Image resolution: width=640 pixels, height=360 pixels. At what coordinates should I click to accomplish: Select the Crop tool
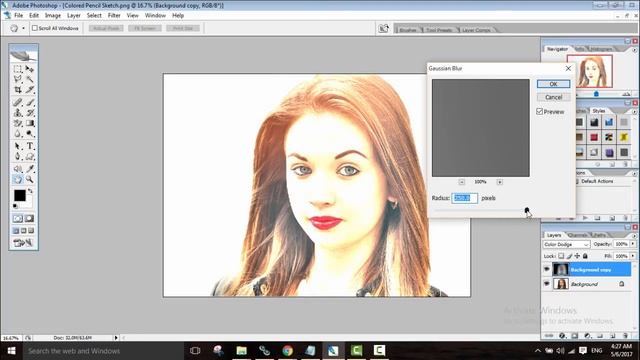click(18, 89)
